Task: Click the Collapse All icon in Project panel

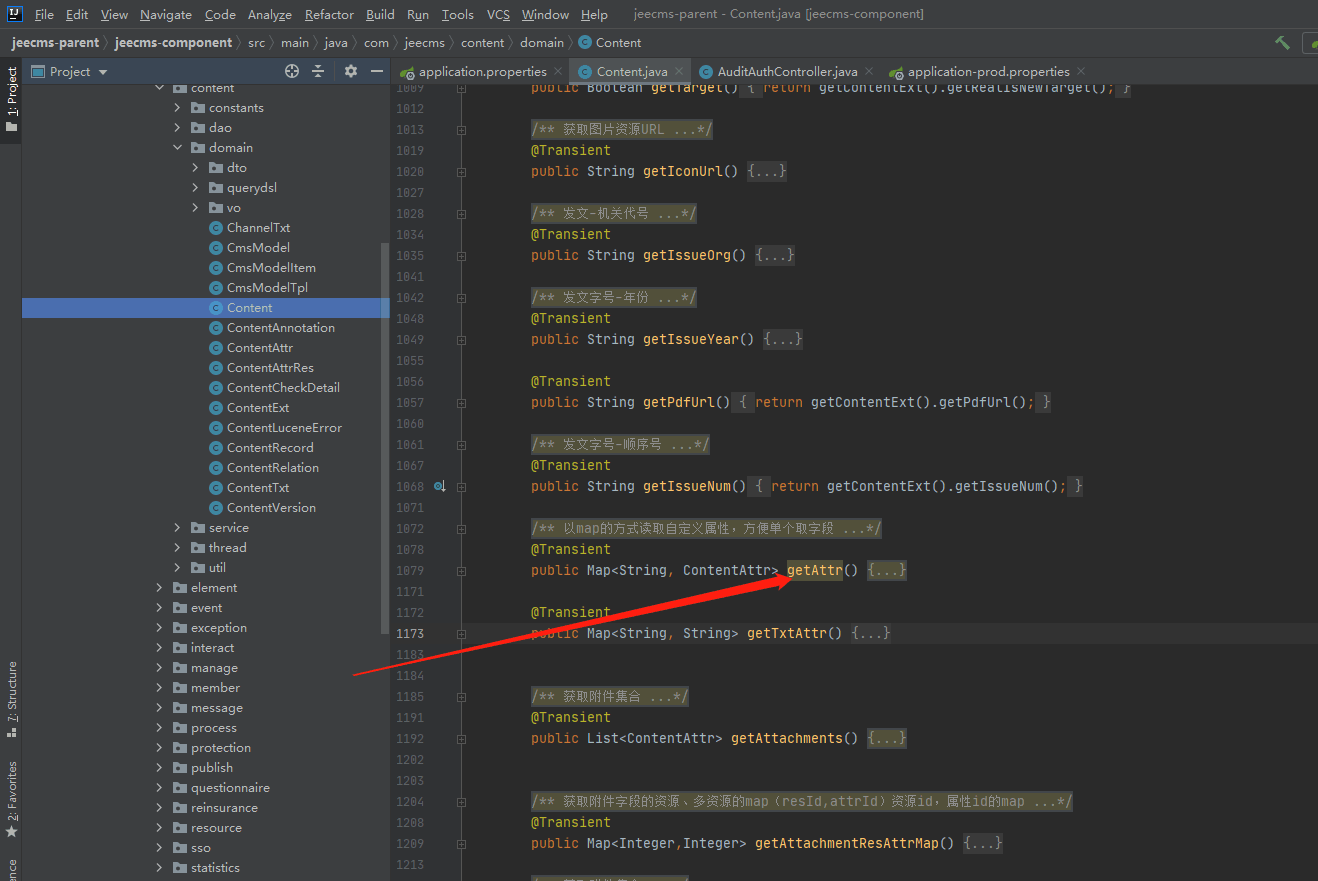Action: click(318, 71)
